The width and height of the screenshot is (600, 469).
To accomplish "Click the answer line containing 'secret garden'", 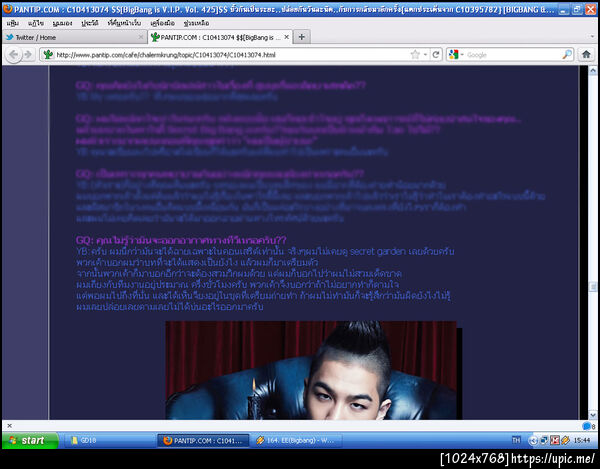I will tap(265, 251).
